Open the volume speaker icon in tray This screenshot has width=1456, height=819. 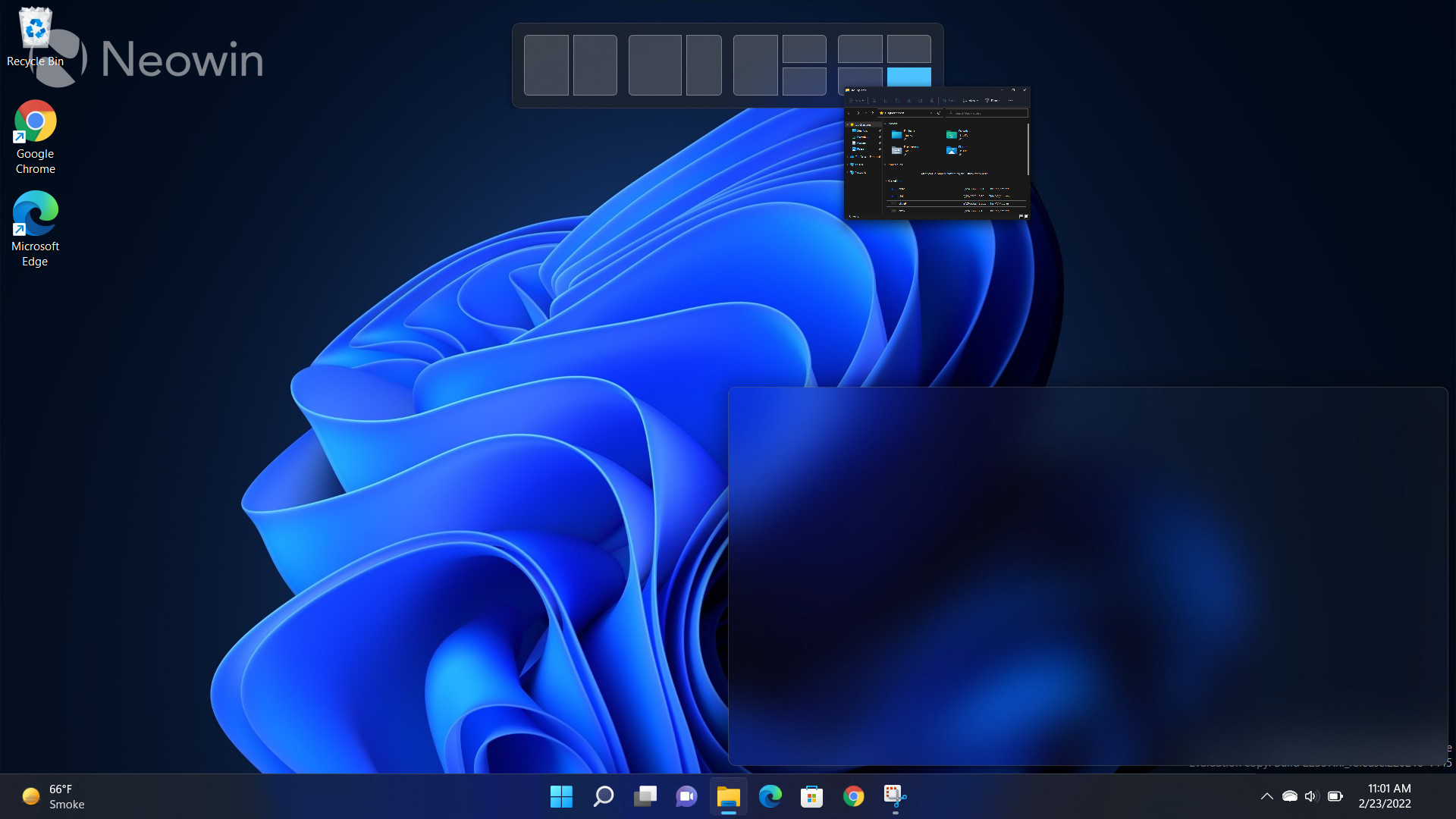1311,796
